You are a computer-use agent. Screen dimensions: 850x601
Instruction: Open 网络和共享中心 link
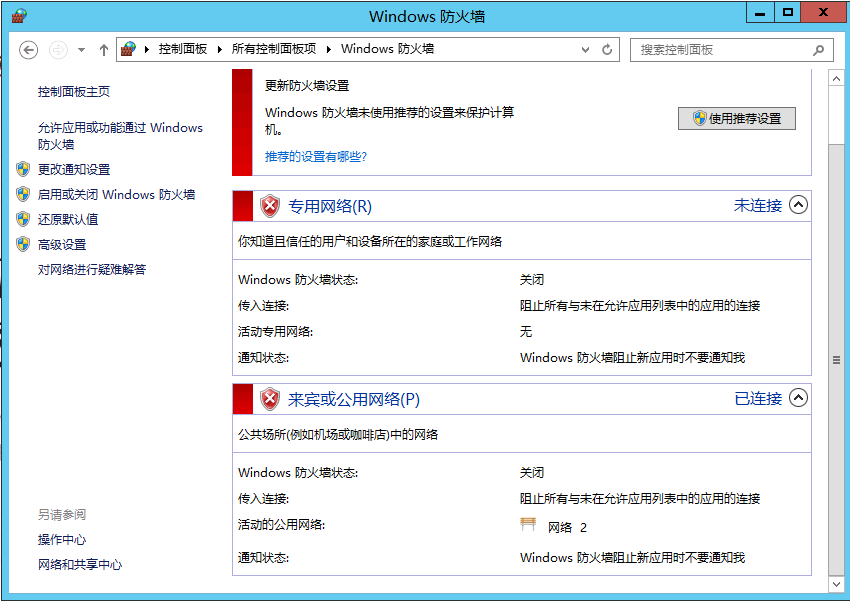click(80, 565)
